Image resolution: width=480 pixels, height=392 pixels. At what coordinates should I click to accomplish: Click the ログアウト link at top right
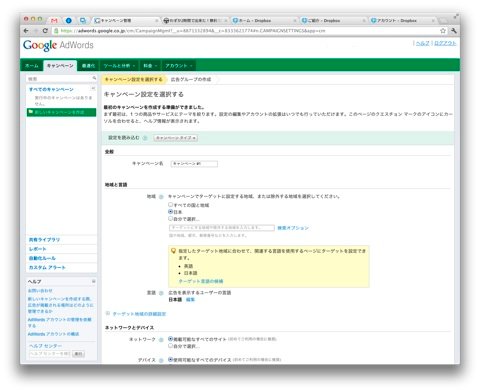pyautogui.click(x=445, y=43)
